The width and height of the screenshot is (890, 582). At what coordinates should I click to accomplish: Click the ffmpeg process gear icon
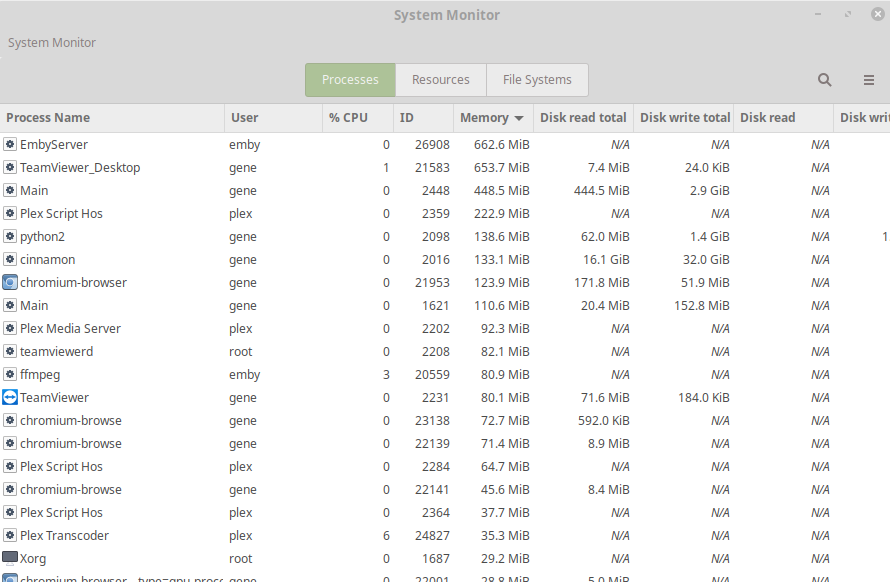pyautogui.click(x=10, y=375)
